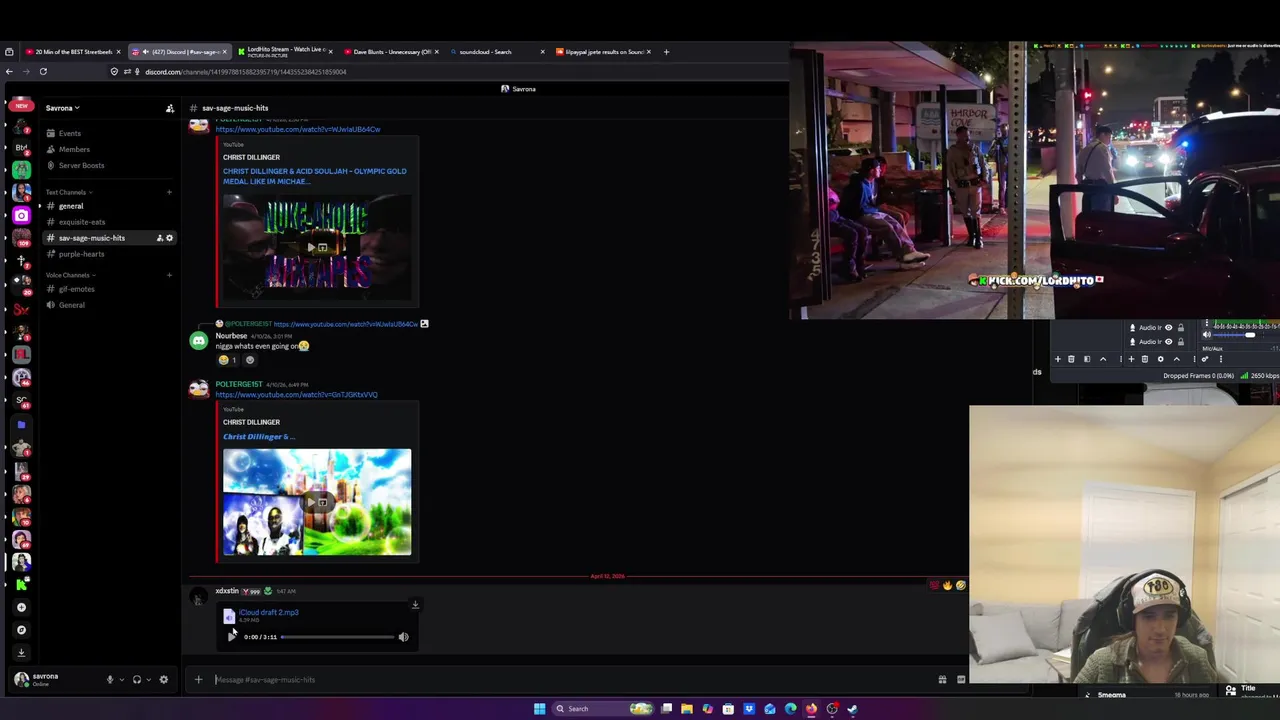Add a new text channel with plus
This screenshot has height=720, width=1280.
point(169,192)
